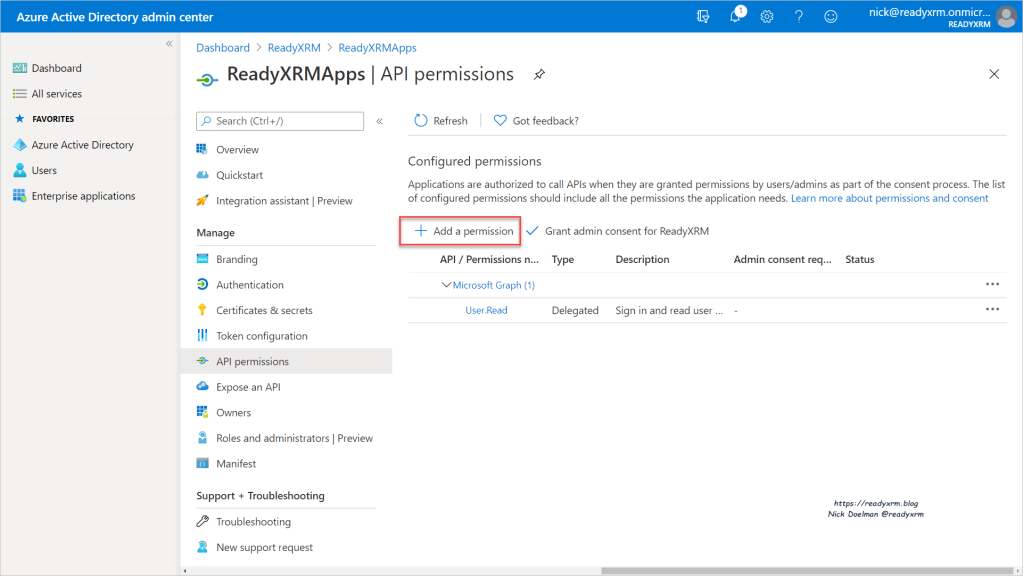
Task: Open the notifications bell icon
Action: pyautogui.click(x=735, y=17)
